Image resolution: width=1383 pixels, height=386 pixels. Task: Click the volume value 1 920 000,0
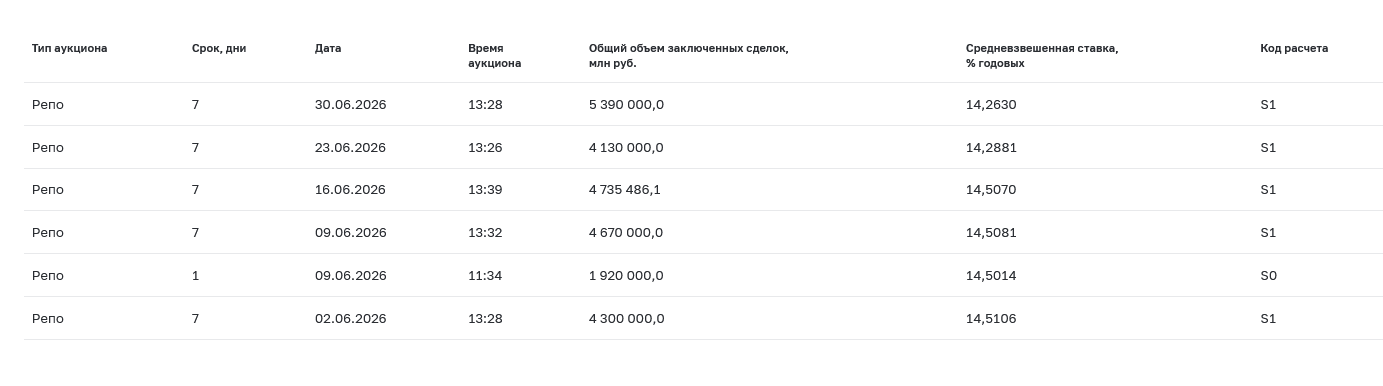(626, 275)
